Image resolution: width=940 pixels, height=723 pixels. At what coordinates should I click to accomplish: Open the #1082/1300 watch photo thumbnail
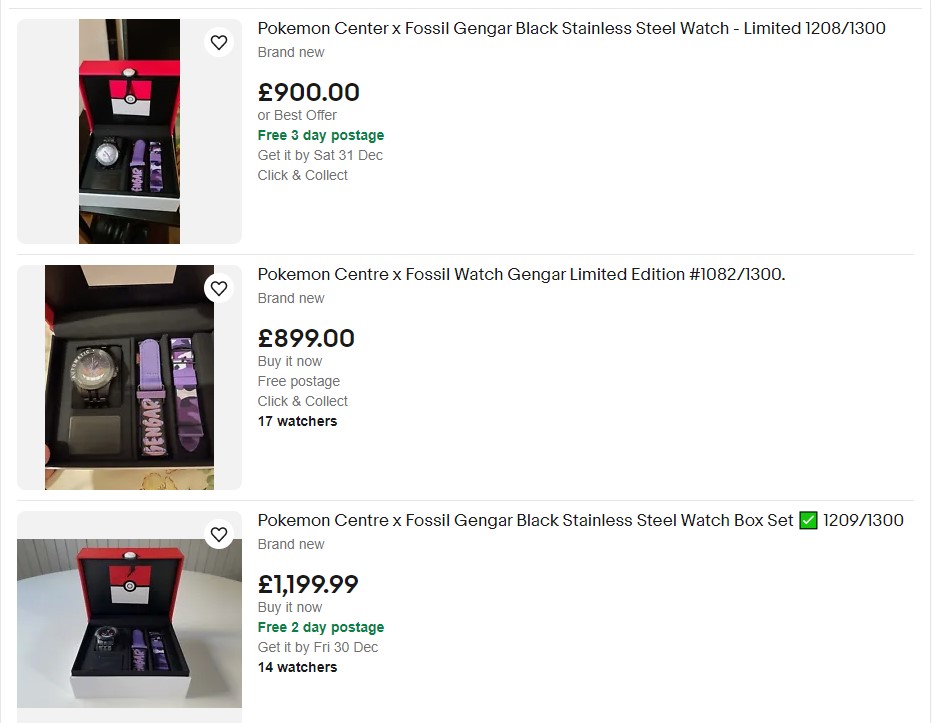129,377
